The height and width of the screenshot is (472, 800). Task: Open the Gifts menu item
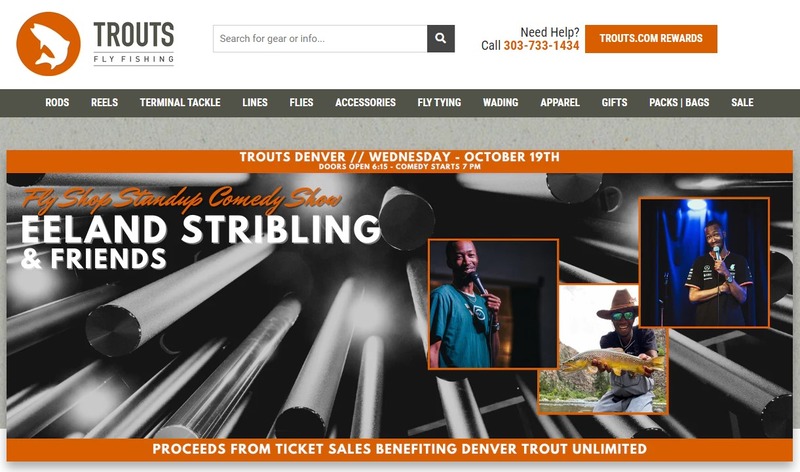pyautogui.click(x=614, y=103)
